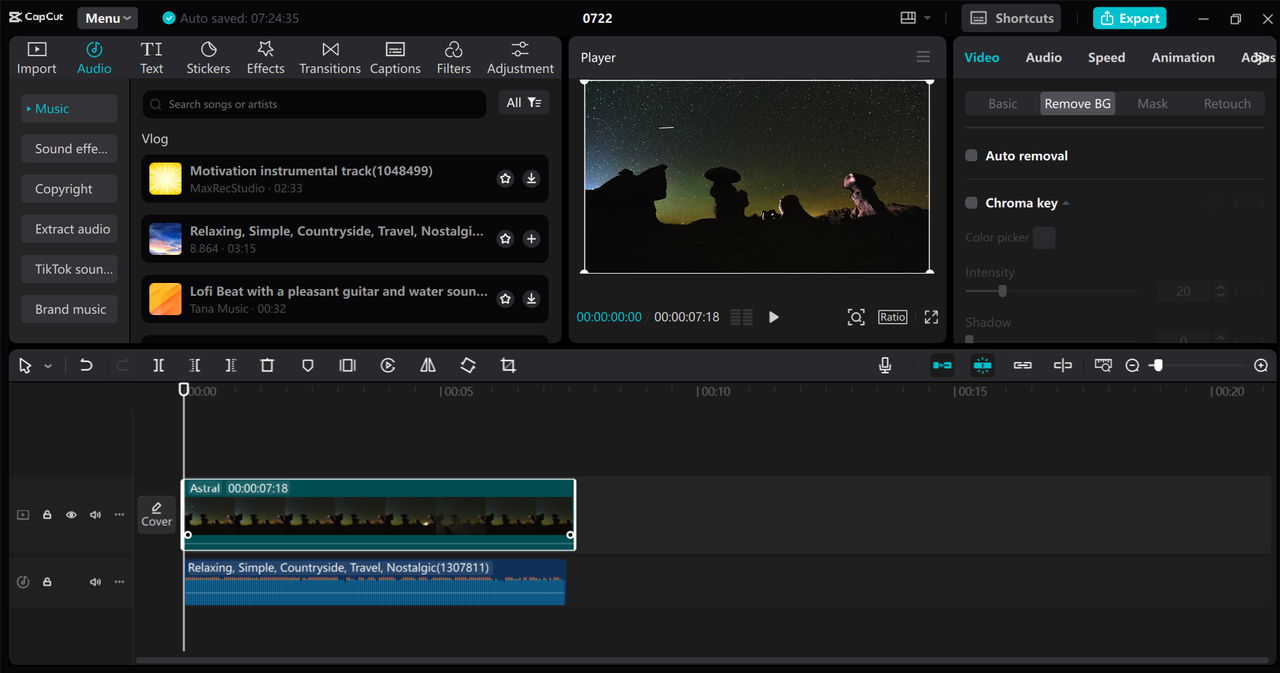Click the player fullscreen icon
Viewport: 1280px width, 673px height.
tap(931, 317)
